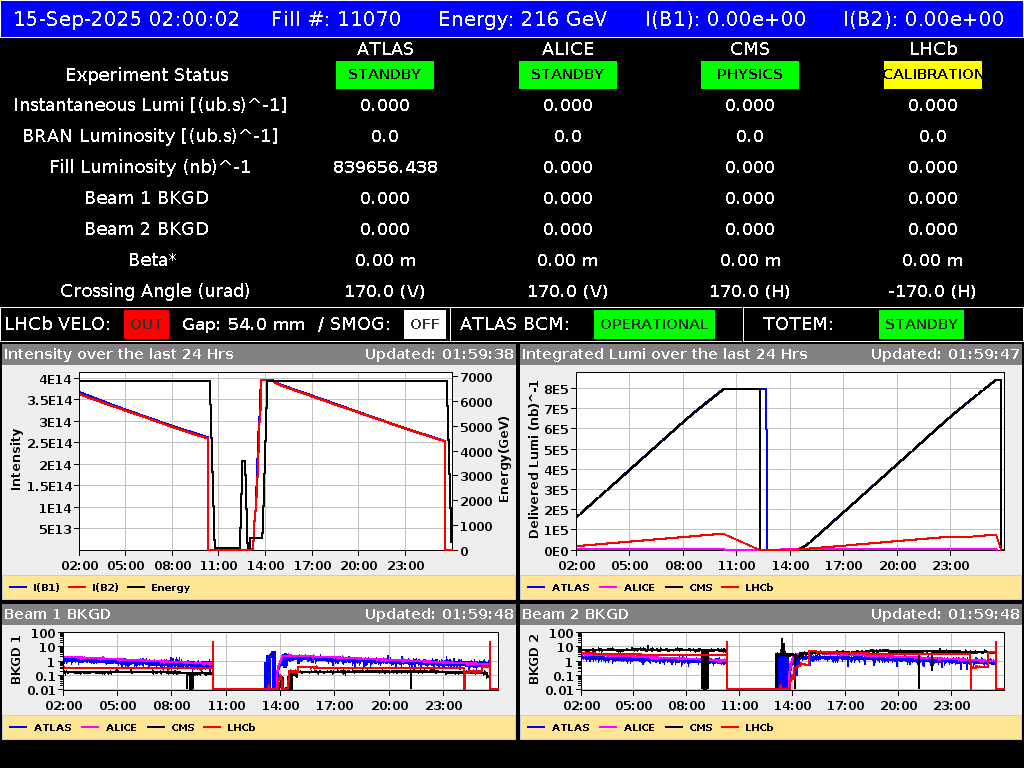Click the Beam 2 BKGD plot area
Image resolution: width=1024 pixels, height=768 pixels.
click(793, 662)
